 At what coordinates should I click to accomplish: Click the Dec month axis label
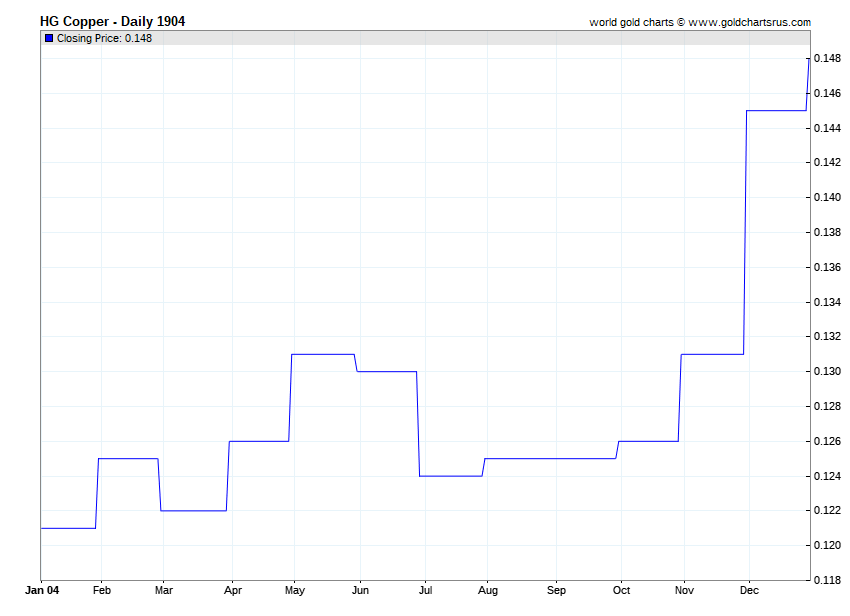click(749, 591)
